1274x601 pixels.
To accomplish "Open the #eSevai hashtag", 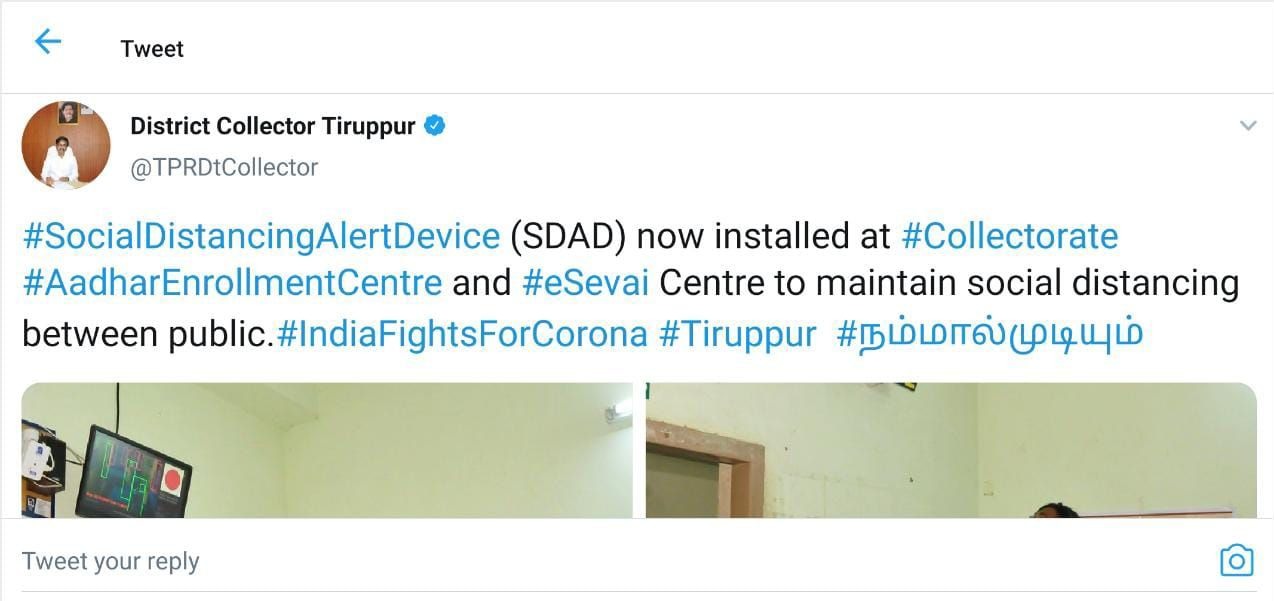I will [586, 283].
